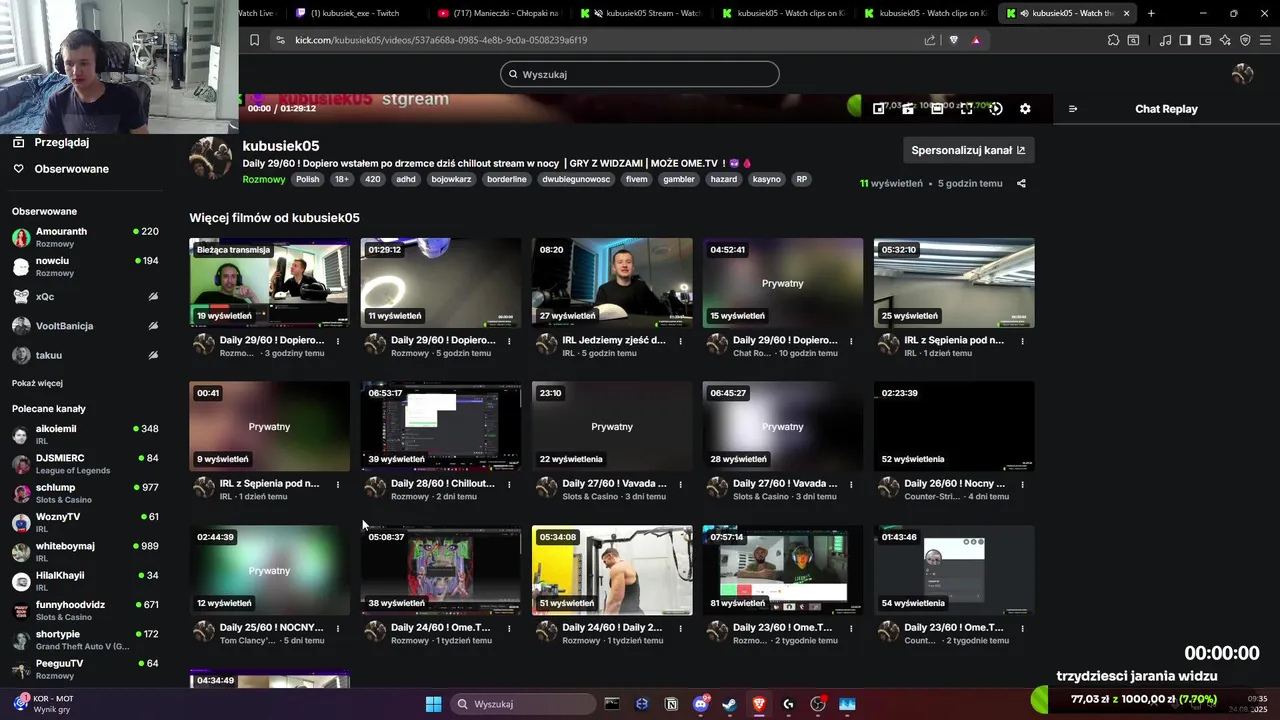The image size is (1280, 720).
Task: Open the Brave Wallet icon
Action: click(x=1205, y=40)
